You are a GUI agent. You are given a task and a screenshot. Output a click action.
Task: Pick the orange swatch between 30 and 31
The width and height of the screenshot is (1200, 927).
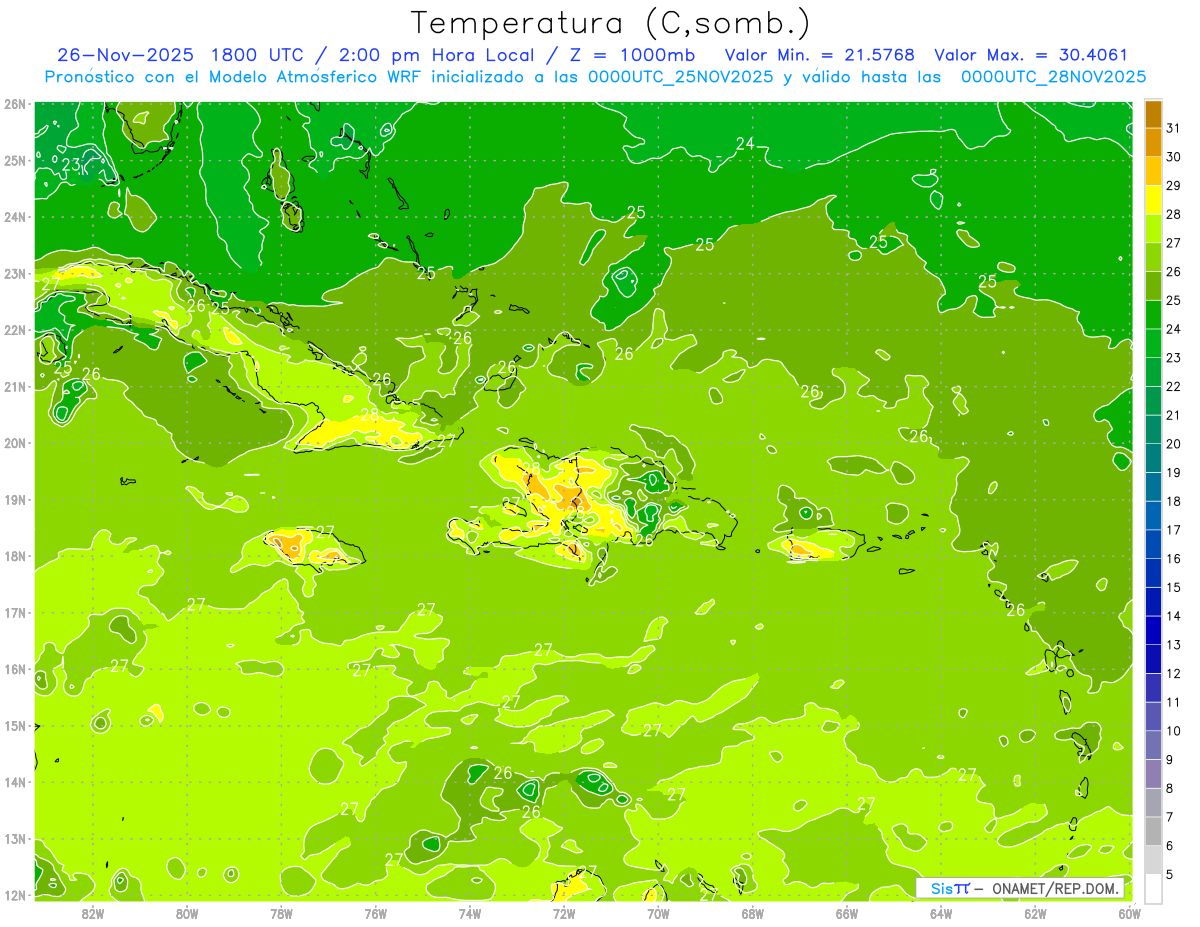coord(1153,143)
